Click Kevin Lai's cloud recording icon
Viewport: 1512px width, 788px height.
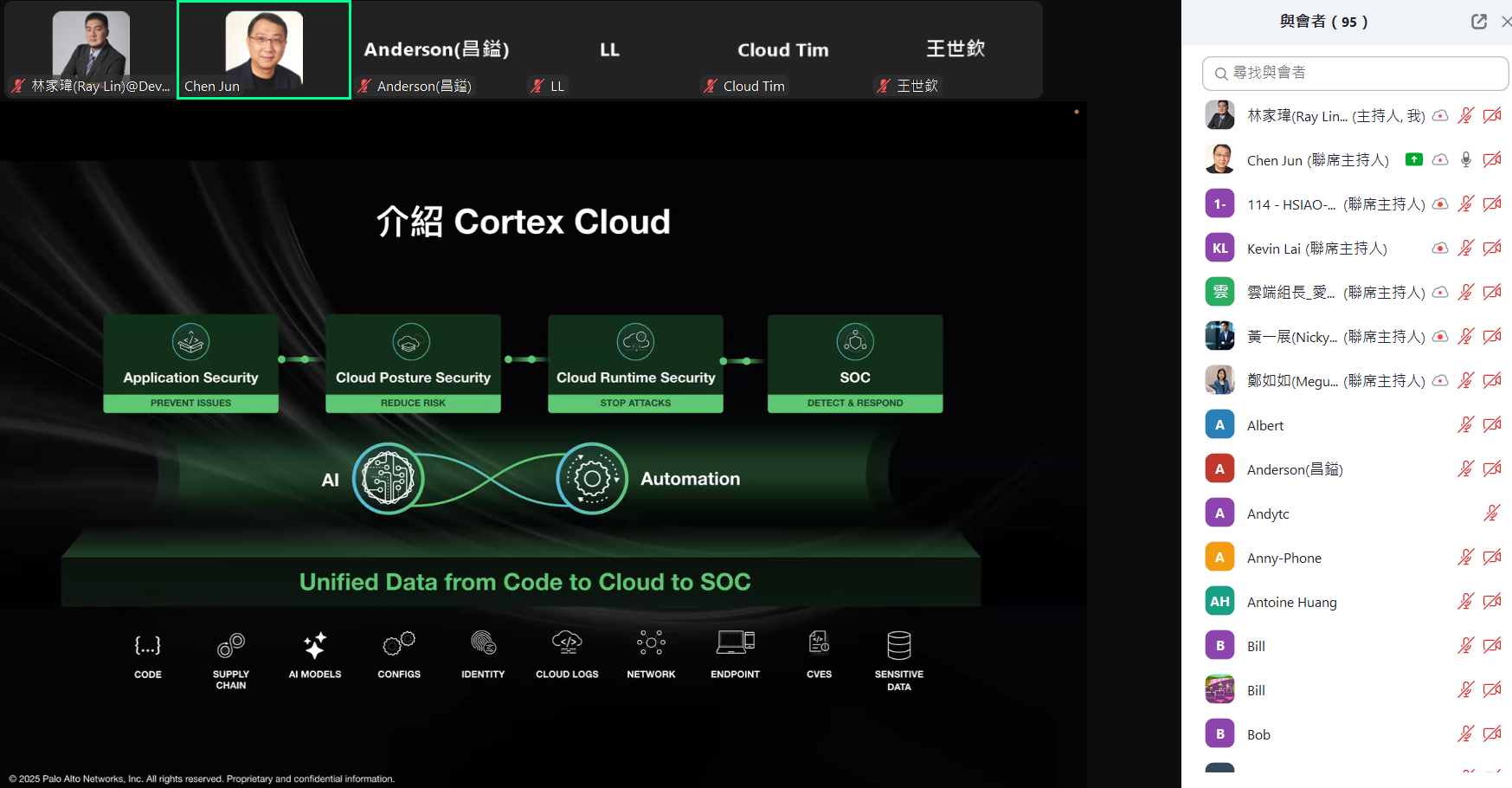(x=1440, y=249)
